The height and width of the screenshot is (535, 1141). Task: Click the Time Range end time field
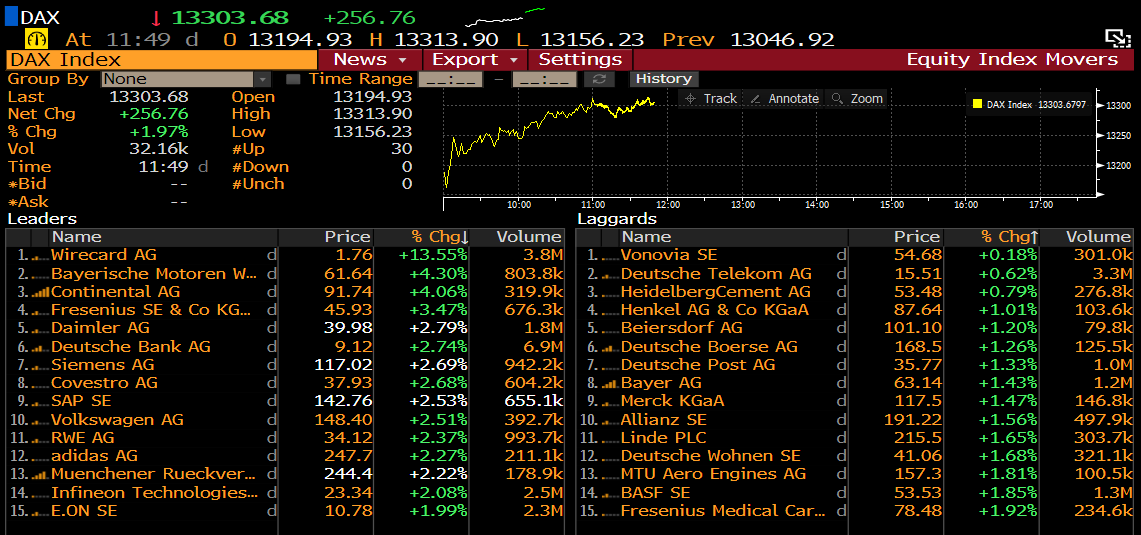pos(544,79)
